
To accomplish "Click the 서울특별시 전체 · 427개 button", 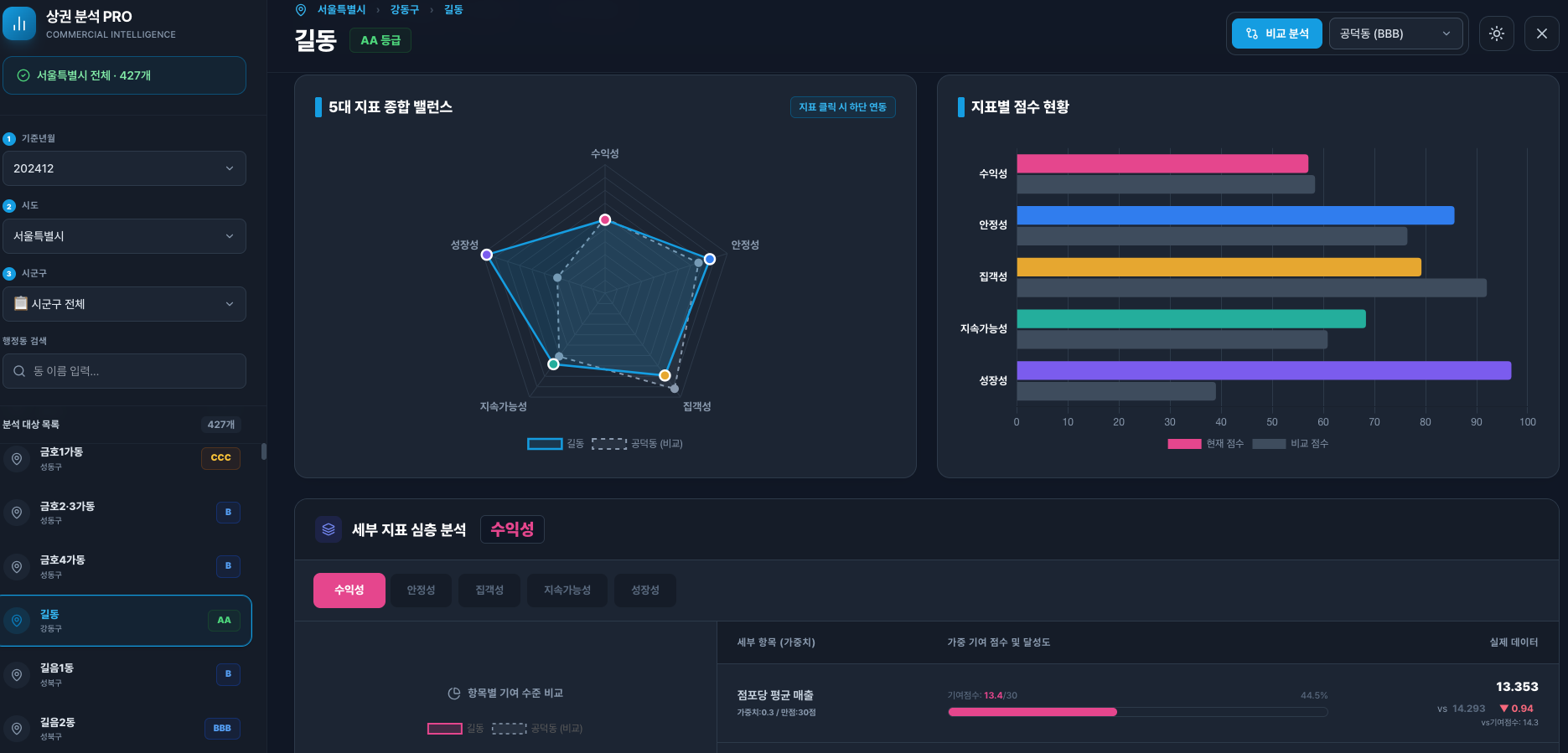I will pyautogui.click(x=124, y=75).
